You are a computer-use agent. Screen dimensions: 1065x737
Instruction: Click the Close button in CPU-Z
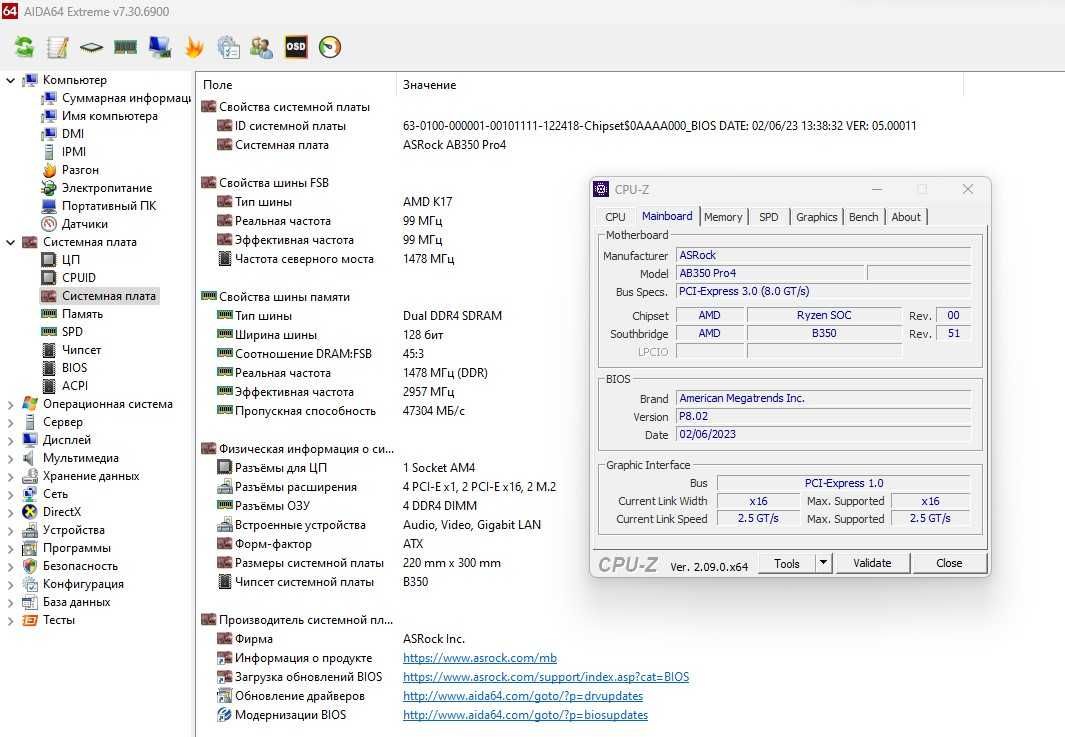click(x=949, y=563)
